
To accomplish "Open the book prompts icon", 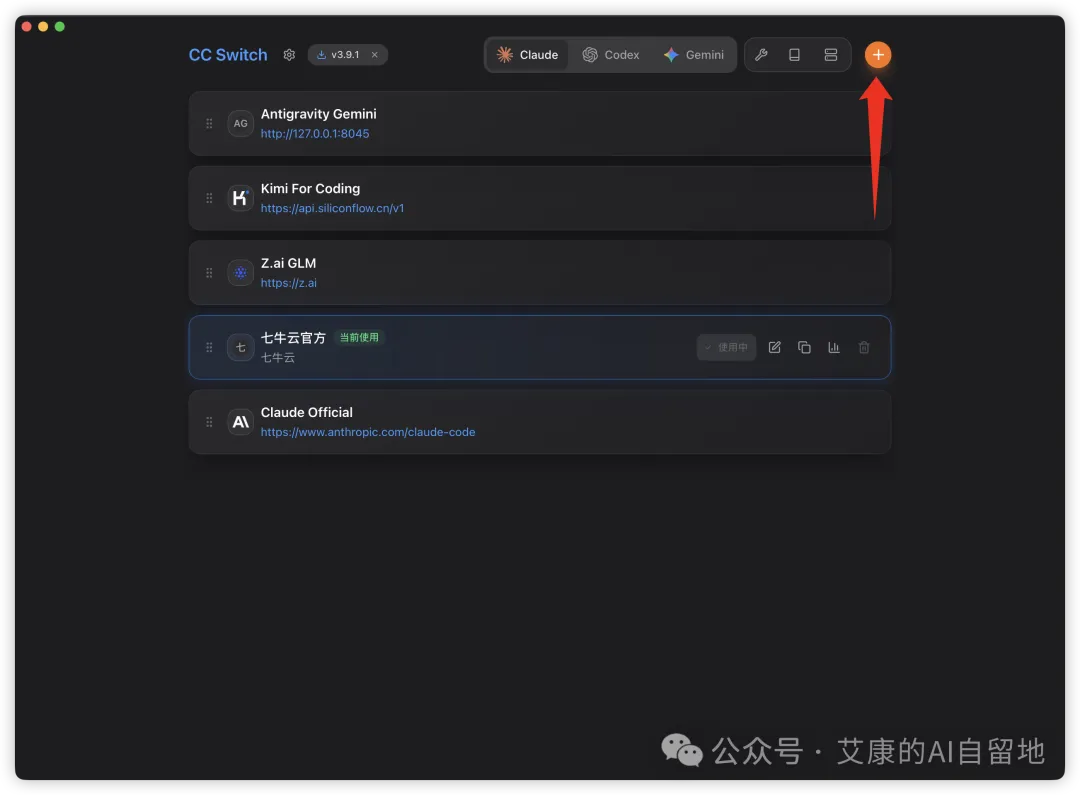I will click(x=794, y=54).
